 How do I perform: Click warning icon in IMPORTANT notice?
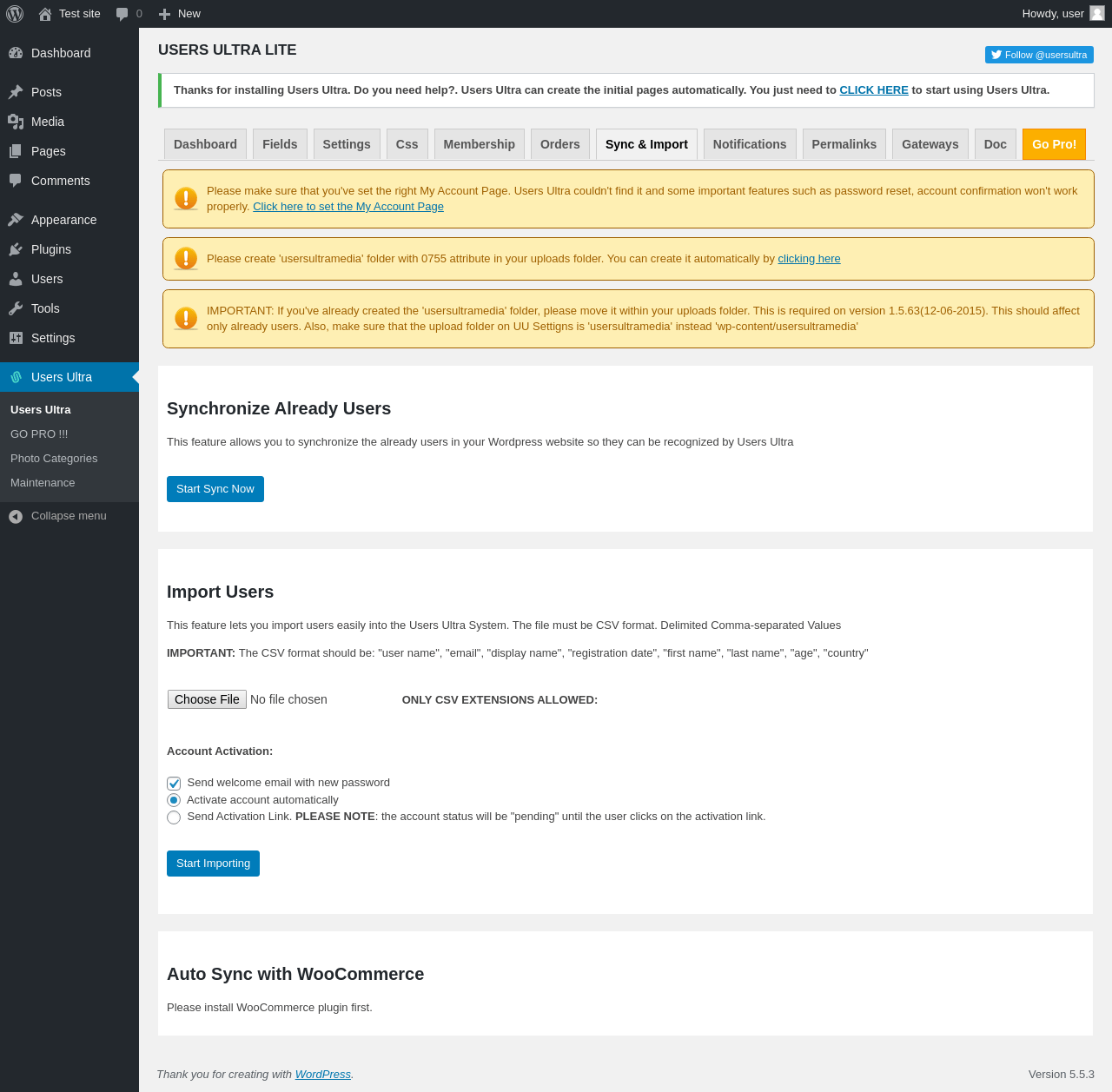(186, 319)
